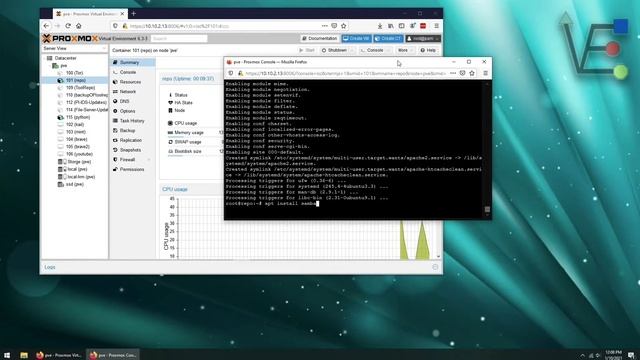Open the Windows notification center icon
The image size is (640, 360).
(x=631, y=355)
